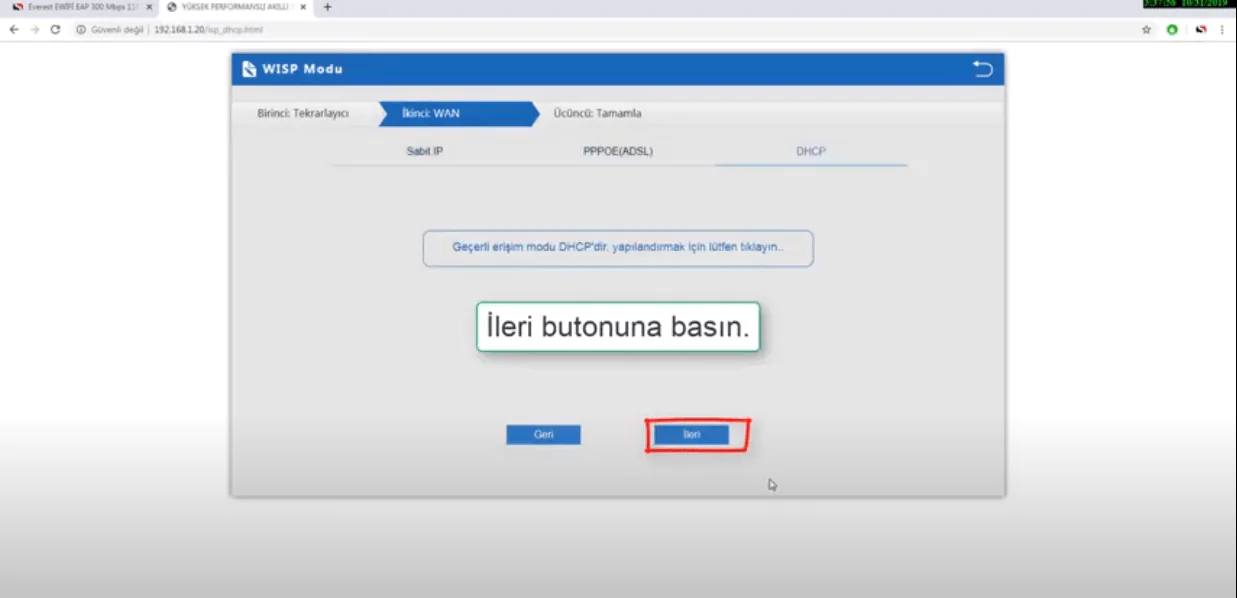This screenshot has width=1237, height=598.
Task: Open the İkinci: WAN step
Action: coord(458,113)
